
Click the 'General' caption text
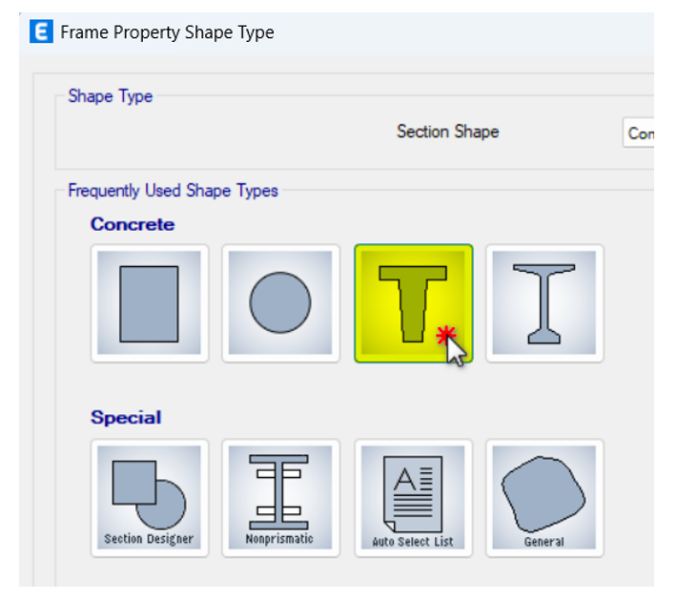click(544, 541)
